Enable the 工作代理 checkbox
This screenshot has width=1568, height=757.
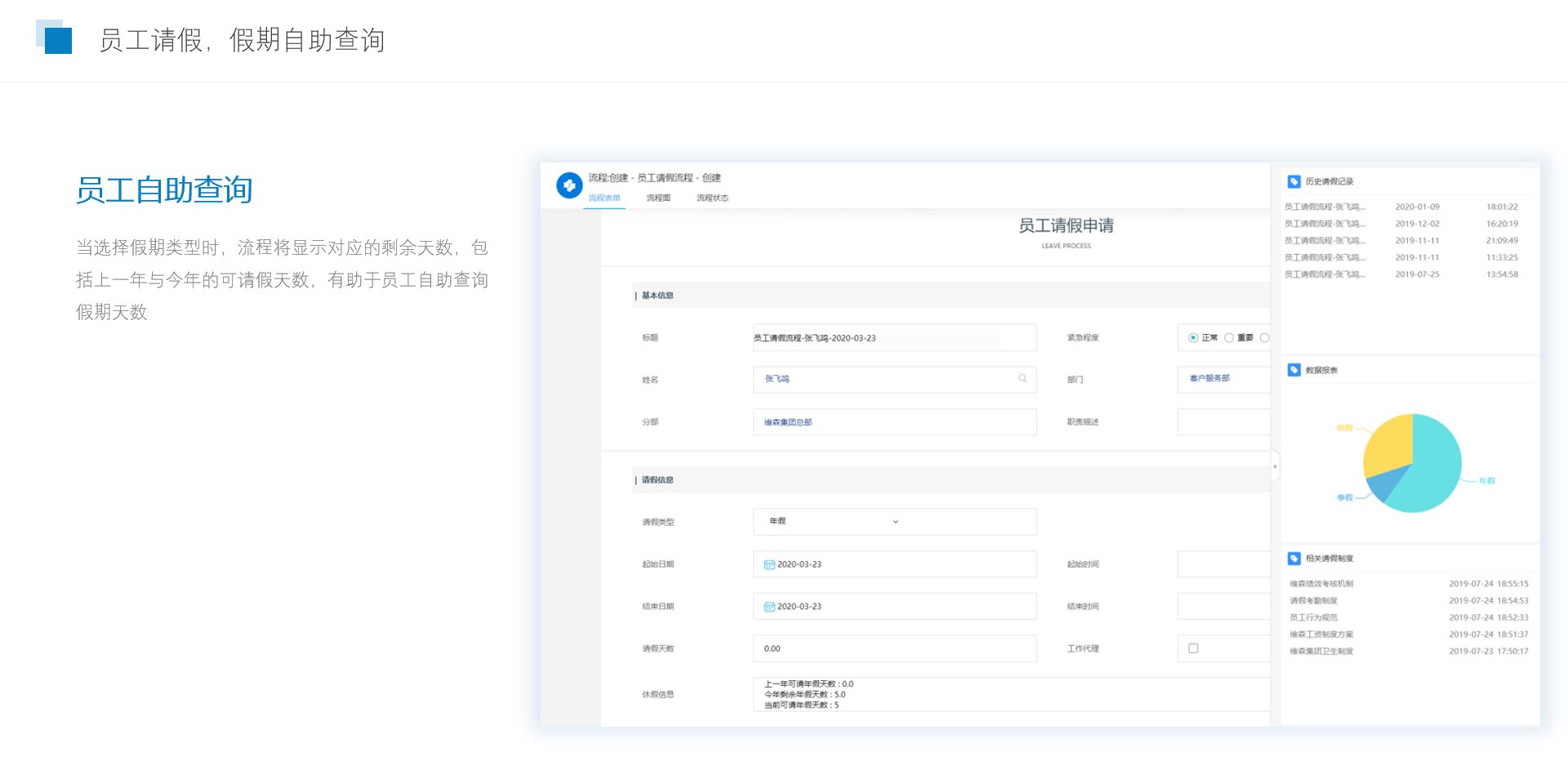click(x=1193, y=648)
